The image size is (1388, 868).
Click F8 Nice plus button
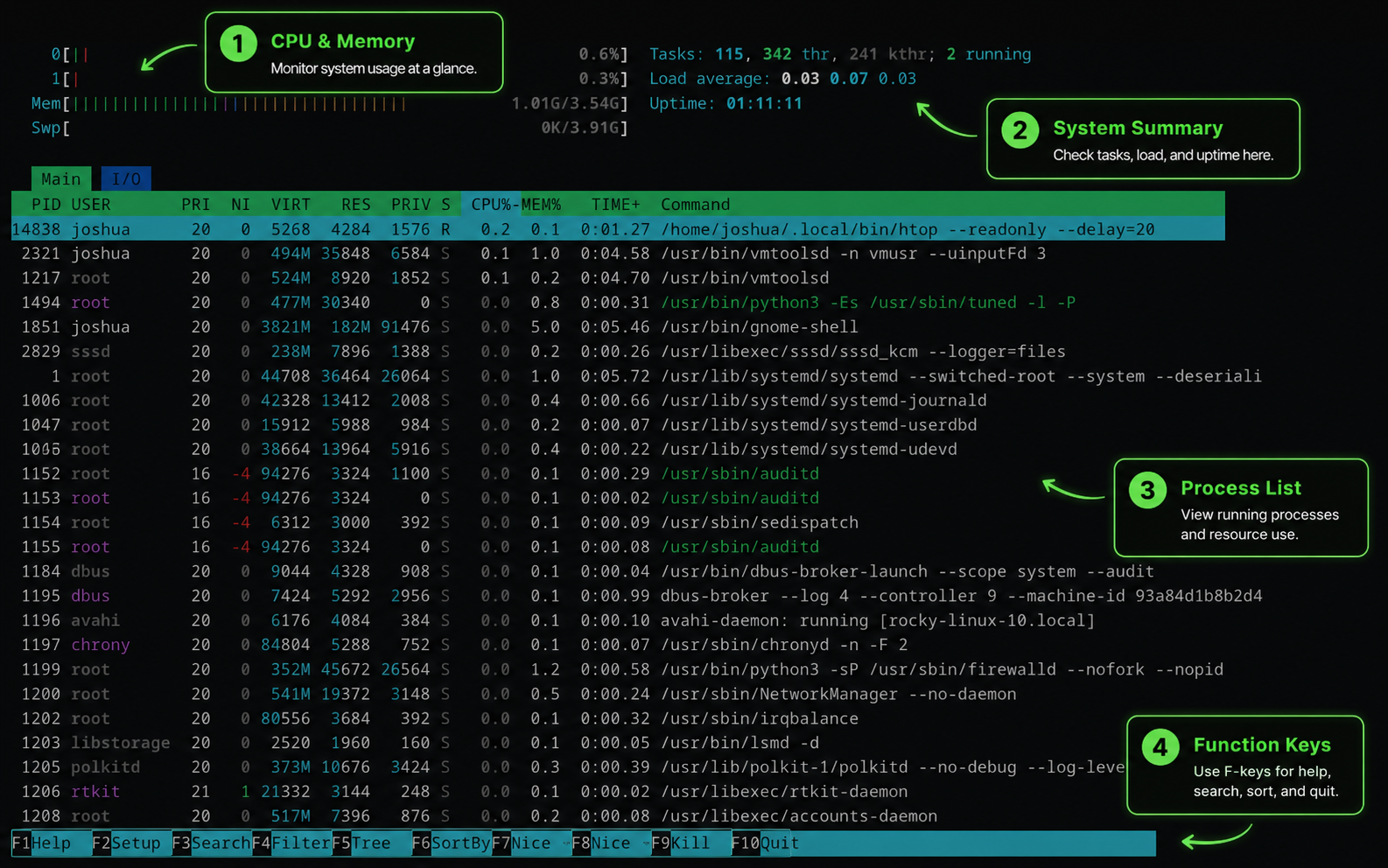tap(611, 843)
